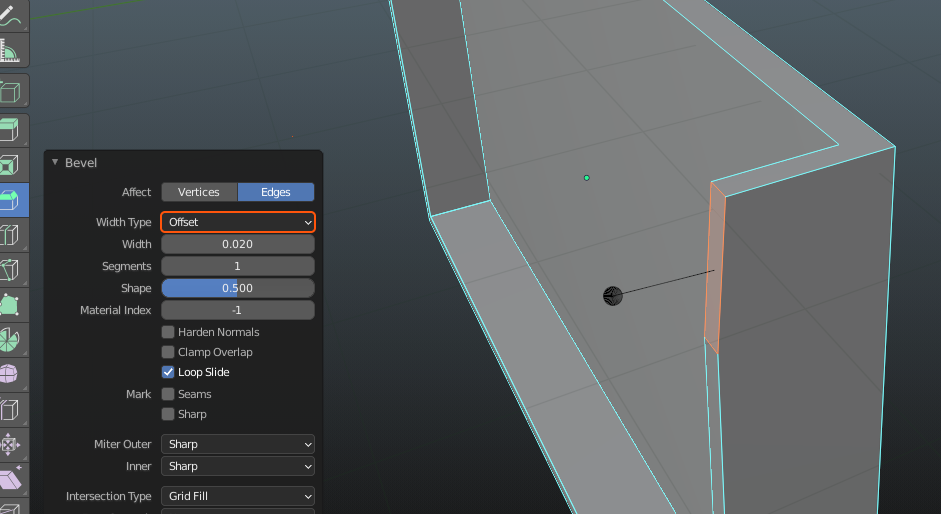Collapse the Bevel operator panel
Viewport: 941px width, 514px height.
click(x=55, y=162)
